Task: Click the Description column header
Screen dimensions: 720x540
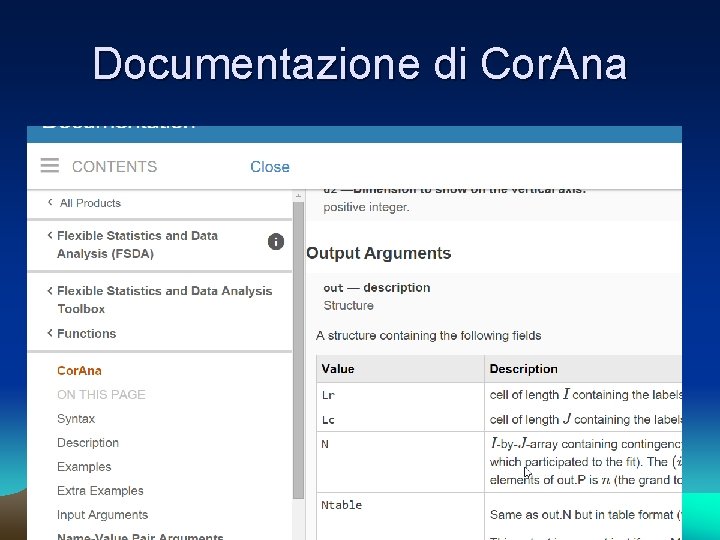Action: pyautogui.click(x=583, y=369)
